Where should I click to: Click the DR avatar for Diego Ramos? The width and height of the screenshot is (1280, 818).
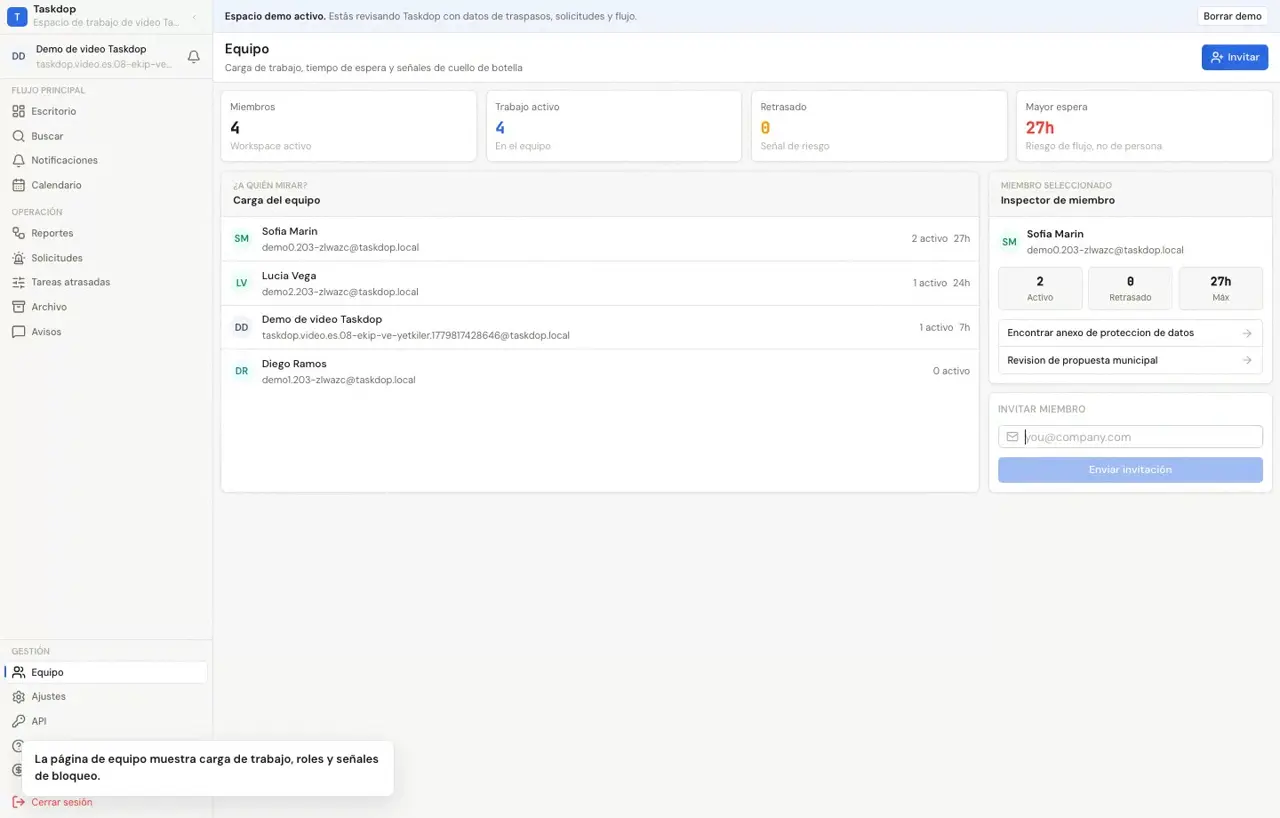point(241,371)
